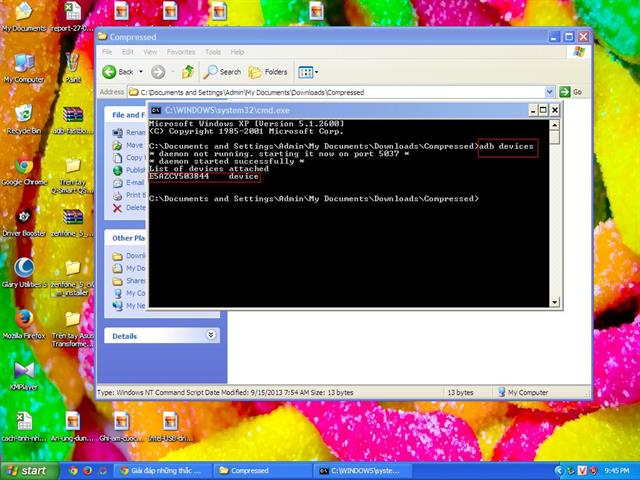Launch Firefox from Quick Launch bar
Screen dimensions: 640x480
(x=87, y=471)
